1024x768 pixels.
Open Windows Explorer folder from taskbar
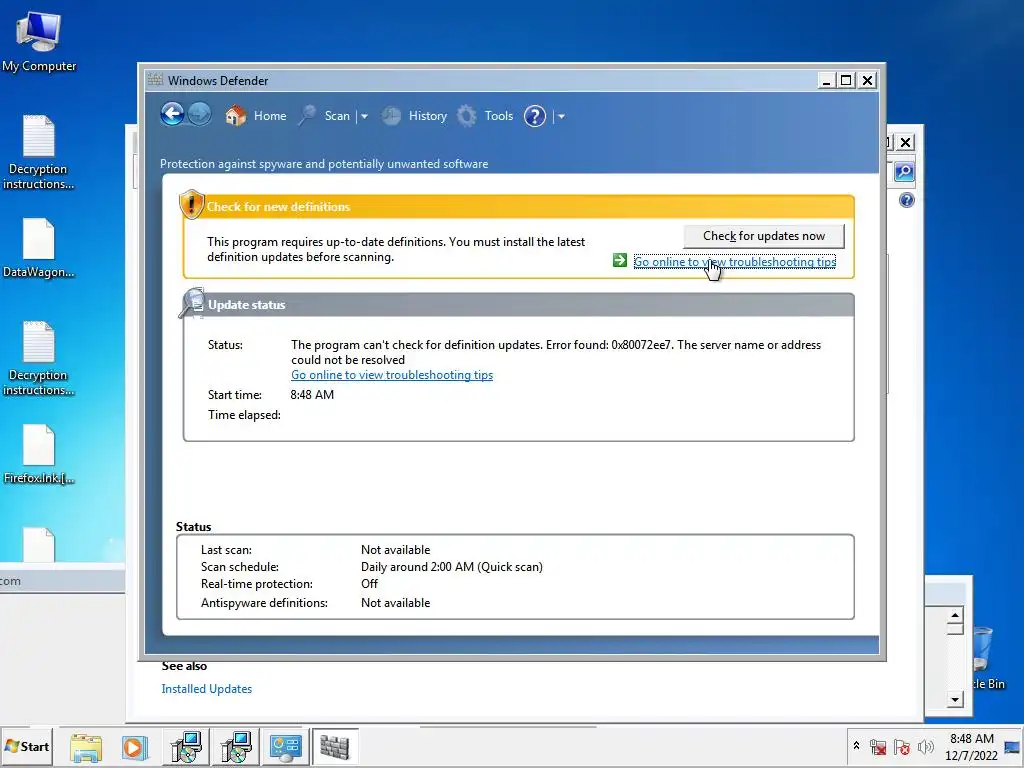(86, 747)
